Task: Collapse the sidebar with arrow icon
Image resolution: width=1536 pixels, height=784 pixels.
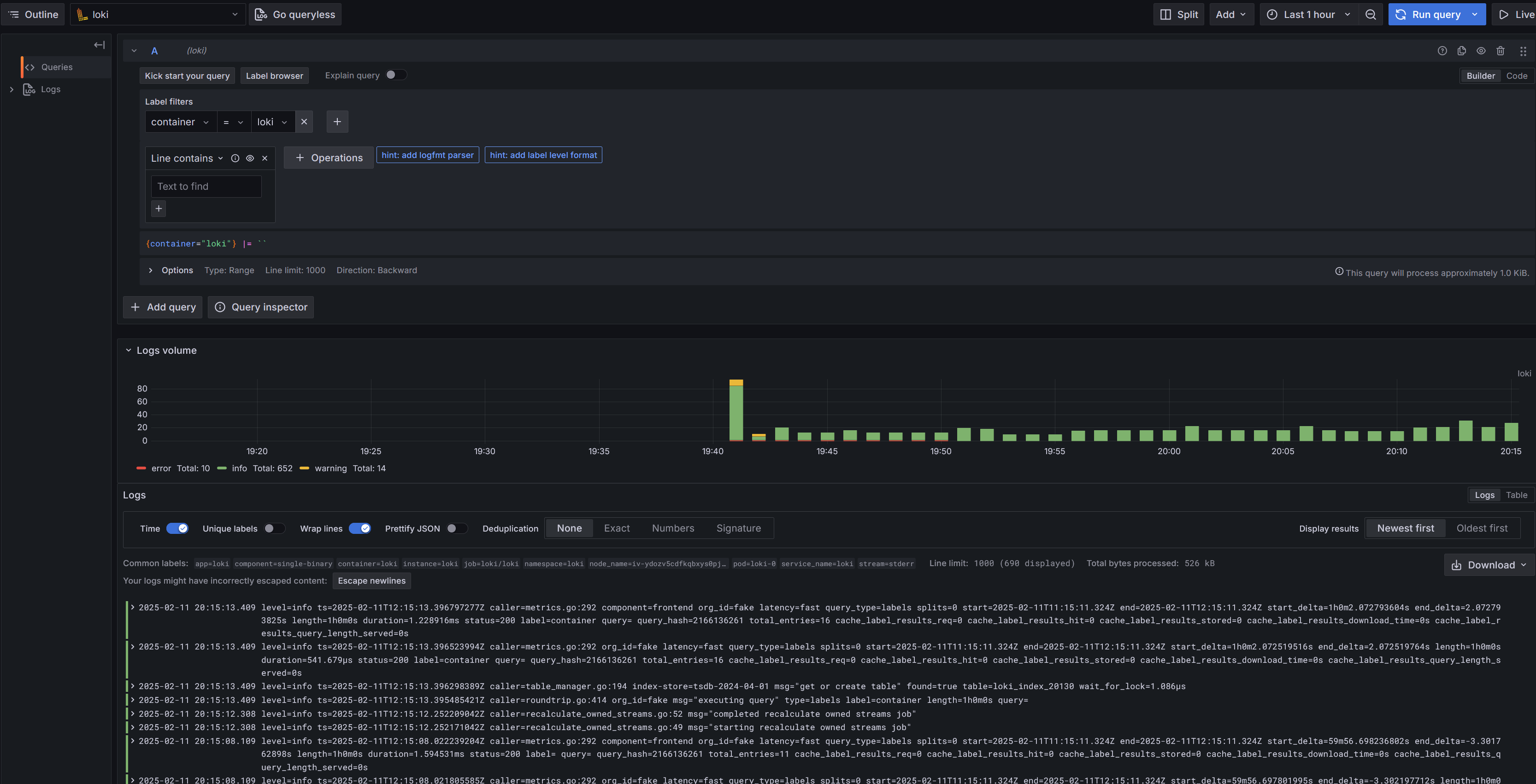Action: click(x=99, y=45)
